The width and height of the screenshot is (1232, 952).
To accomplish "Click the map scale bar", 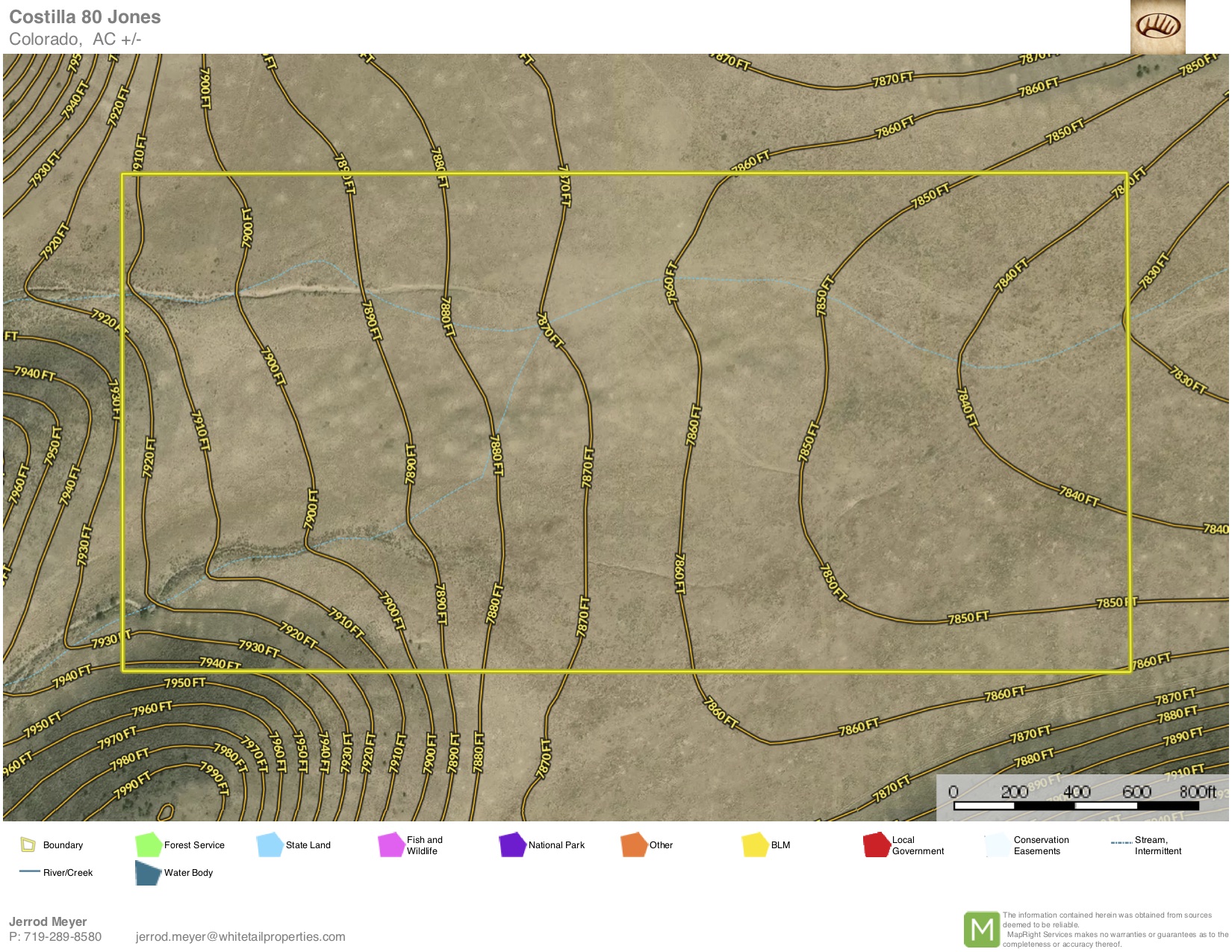I will pos(1076,806).
